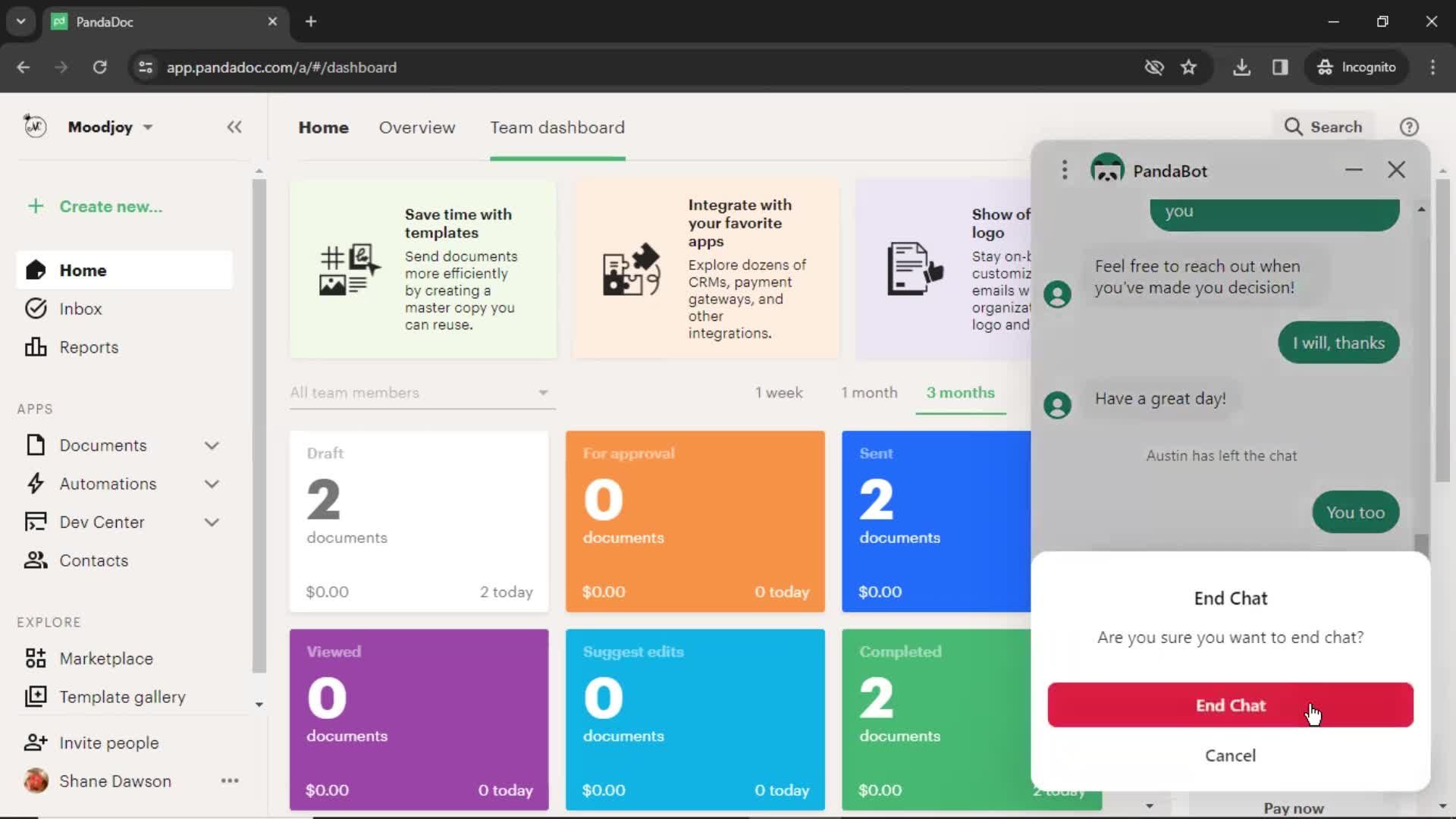1456x819 pixels.
Task: Collapse the sidebar with double-chevron icon
Action: point(234,127)
